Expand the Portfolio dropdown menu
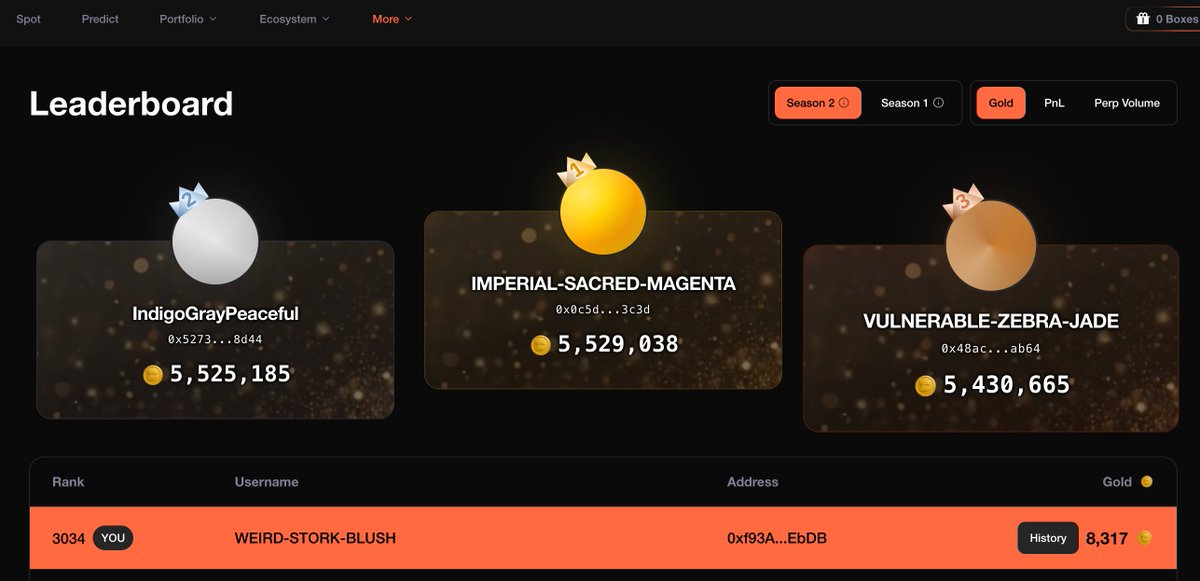 (x=188, y=19)
